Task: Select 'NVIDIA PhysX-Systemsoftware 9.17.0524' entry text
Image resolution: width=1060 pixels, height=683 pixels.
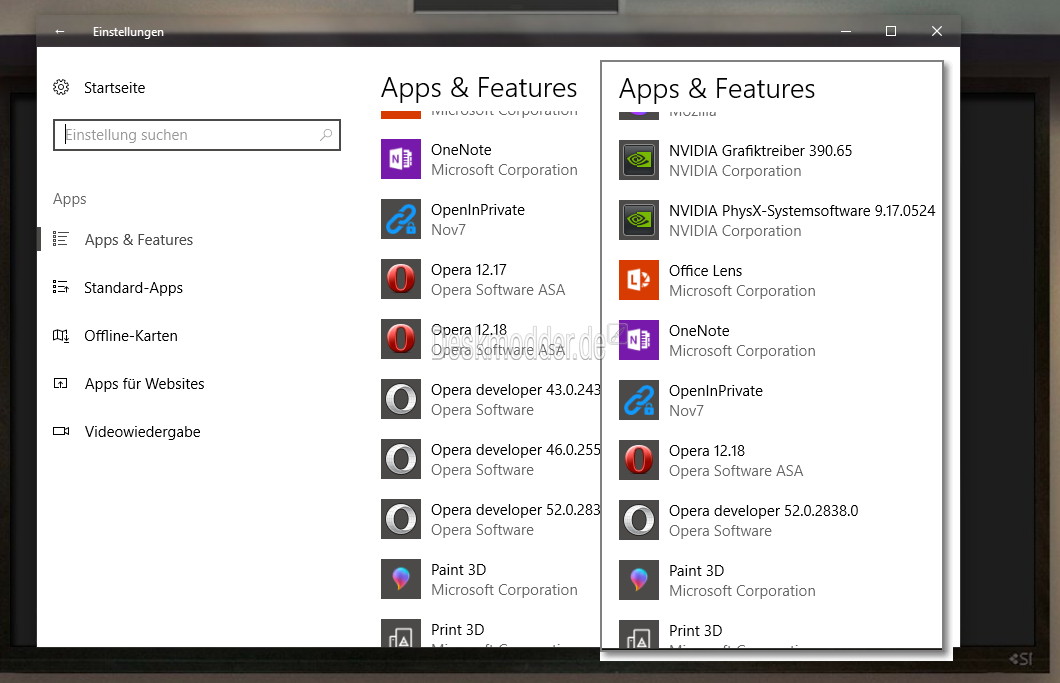Action: tap(802, 211)
